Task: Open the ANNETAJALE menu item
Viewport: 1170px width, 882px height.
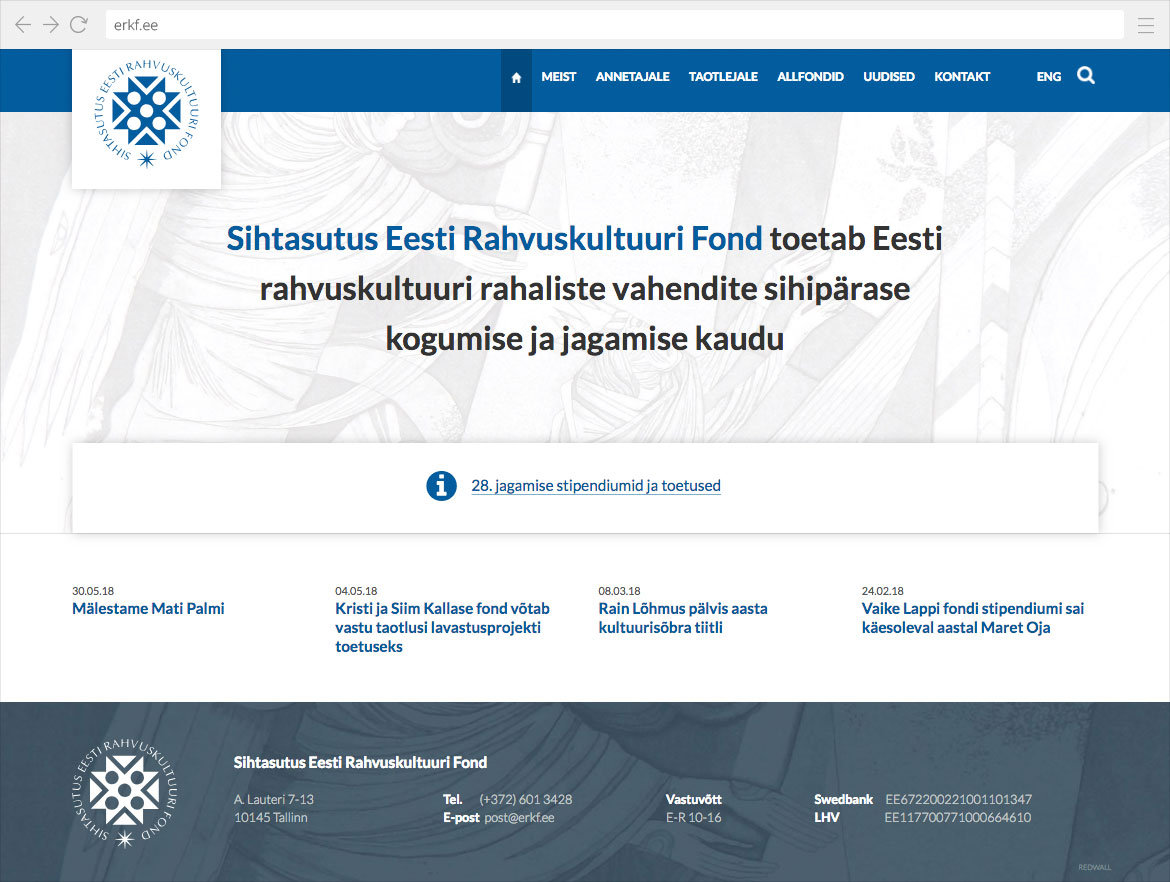Action: click(632, 76)
